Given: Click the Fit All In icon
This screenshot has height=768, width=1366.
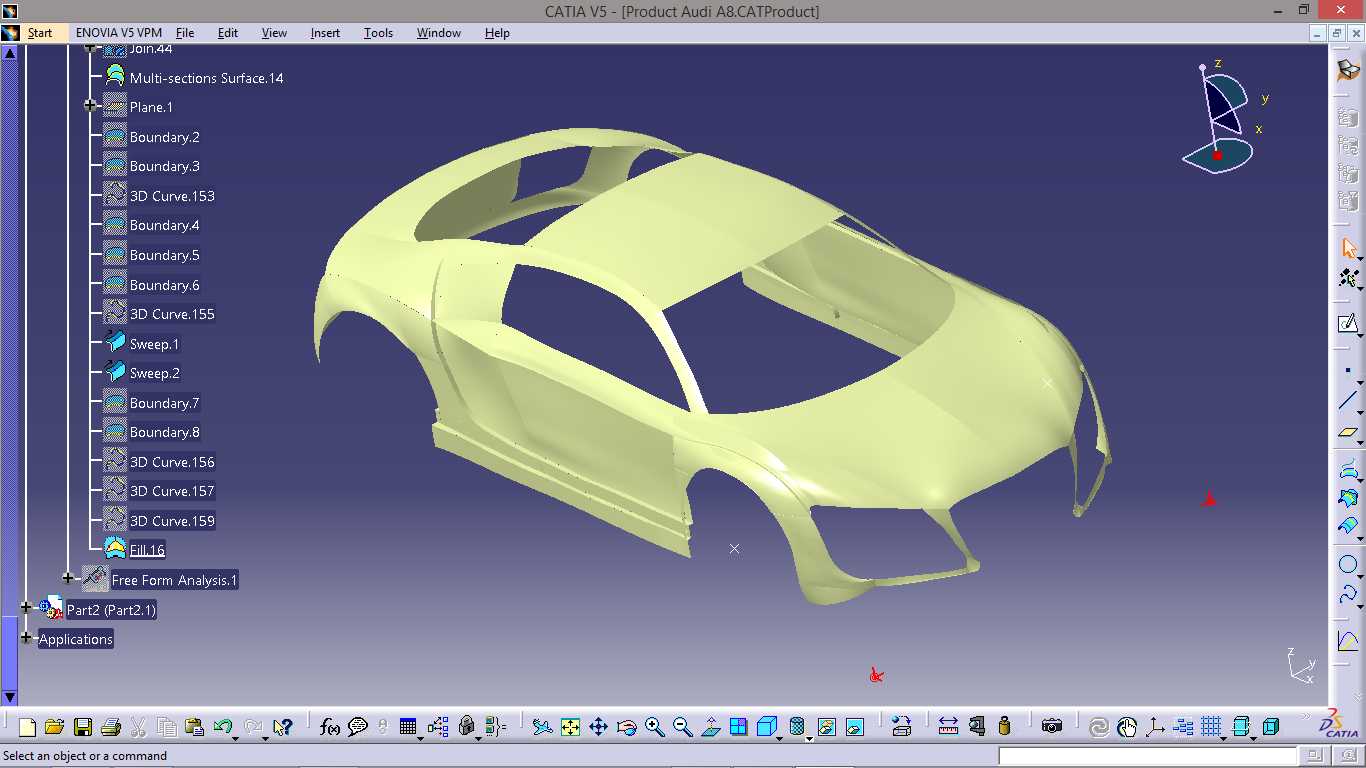Looking at the screenshot, I should (x=570, y=727).
